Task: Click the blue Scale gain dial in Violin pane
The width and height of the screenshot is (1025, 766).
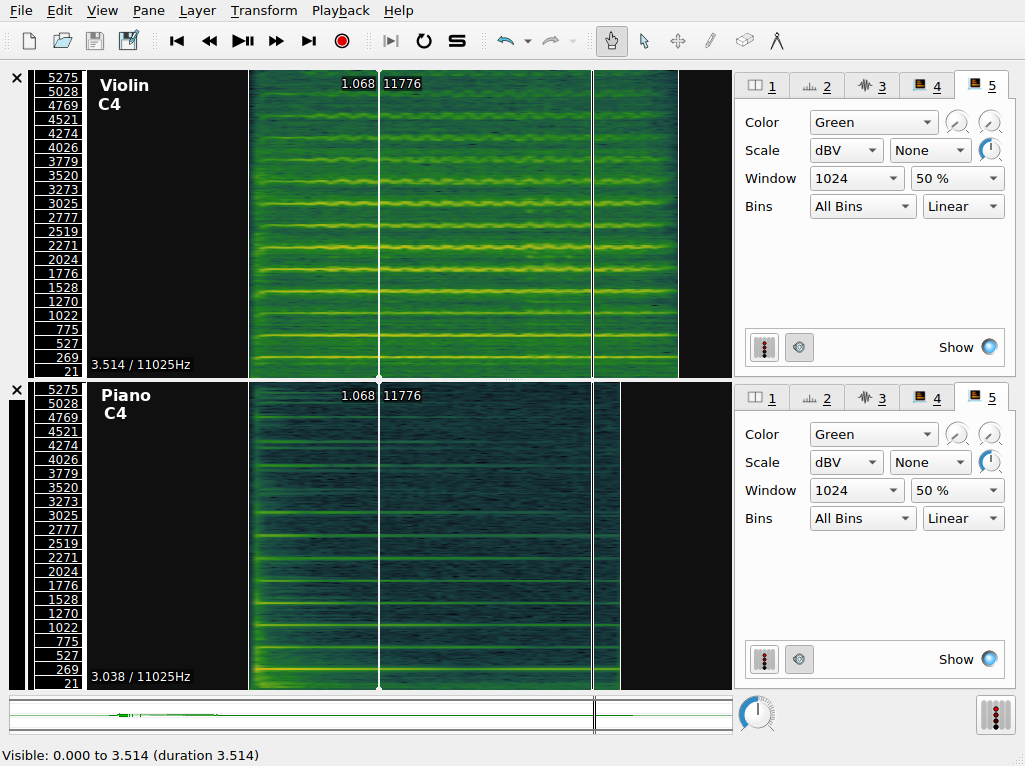Action: point(990,150)
